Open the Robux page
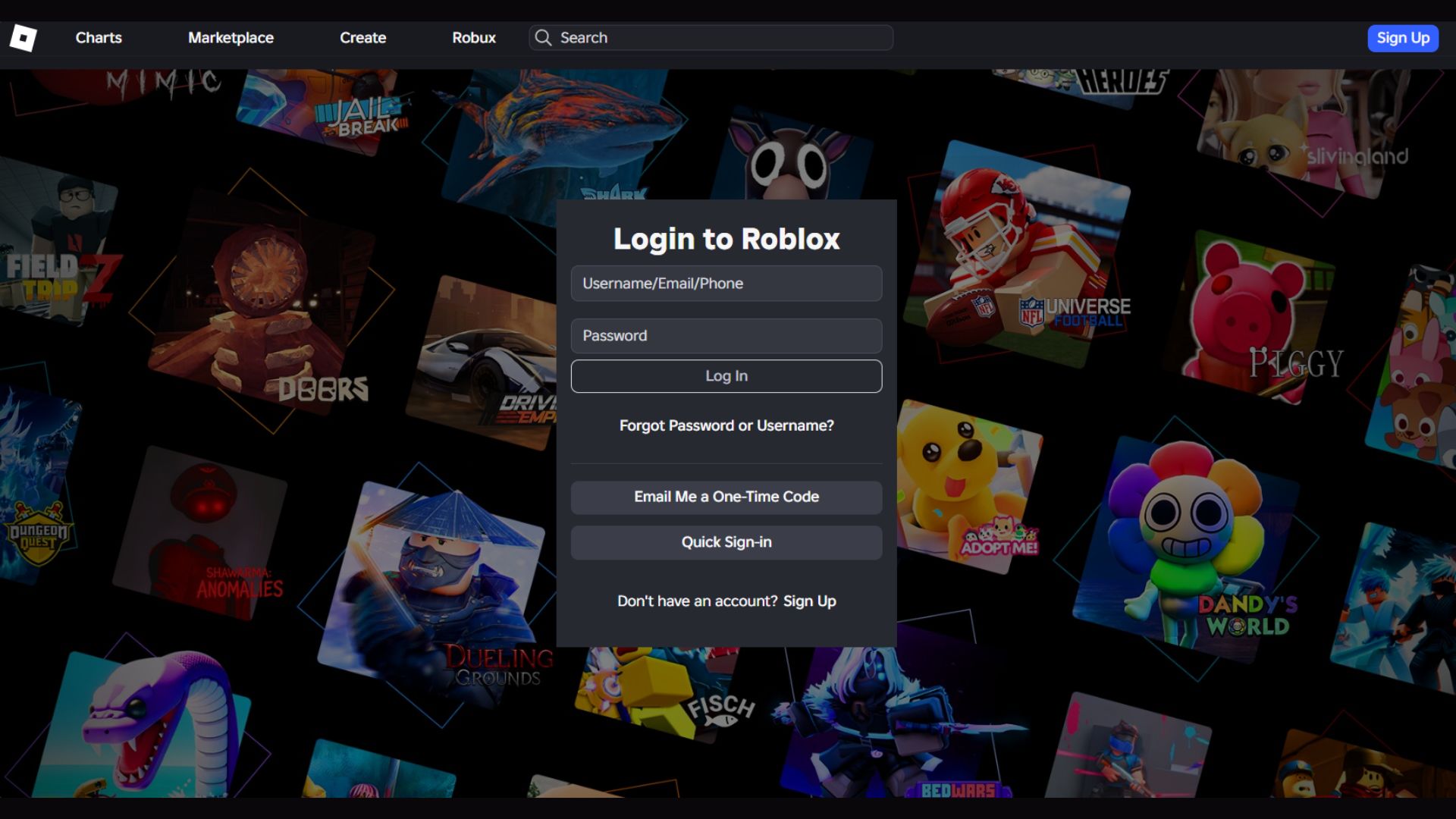Screen dimensions: 1456x819 pos(474,37)
